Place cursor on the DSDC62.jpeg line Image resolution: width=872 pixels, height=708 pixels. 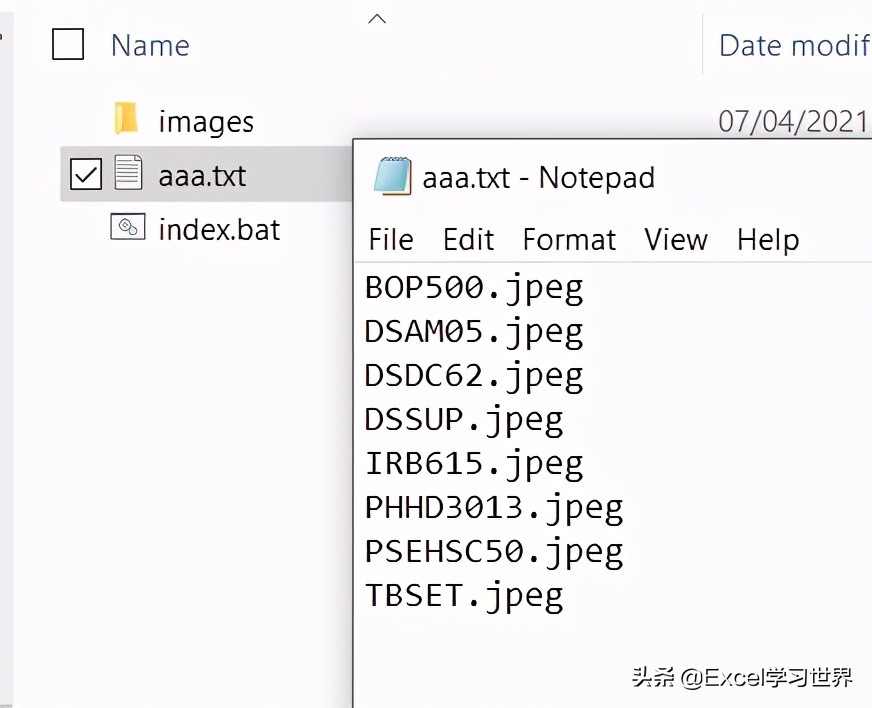tap(474, 376)
